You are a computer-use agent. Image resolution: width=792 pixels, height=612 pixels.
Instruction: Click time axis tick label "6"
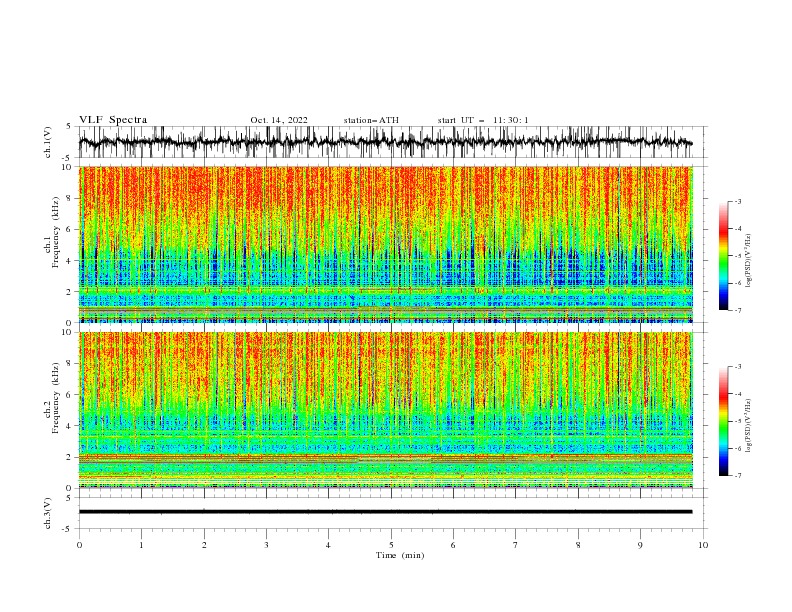point(454,545)
